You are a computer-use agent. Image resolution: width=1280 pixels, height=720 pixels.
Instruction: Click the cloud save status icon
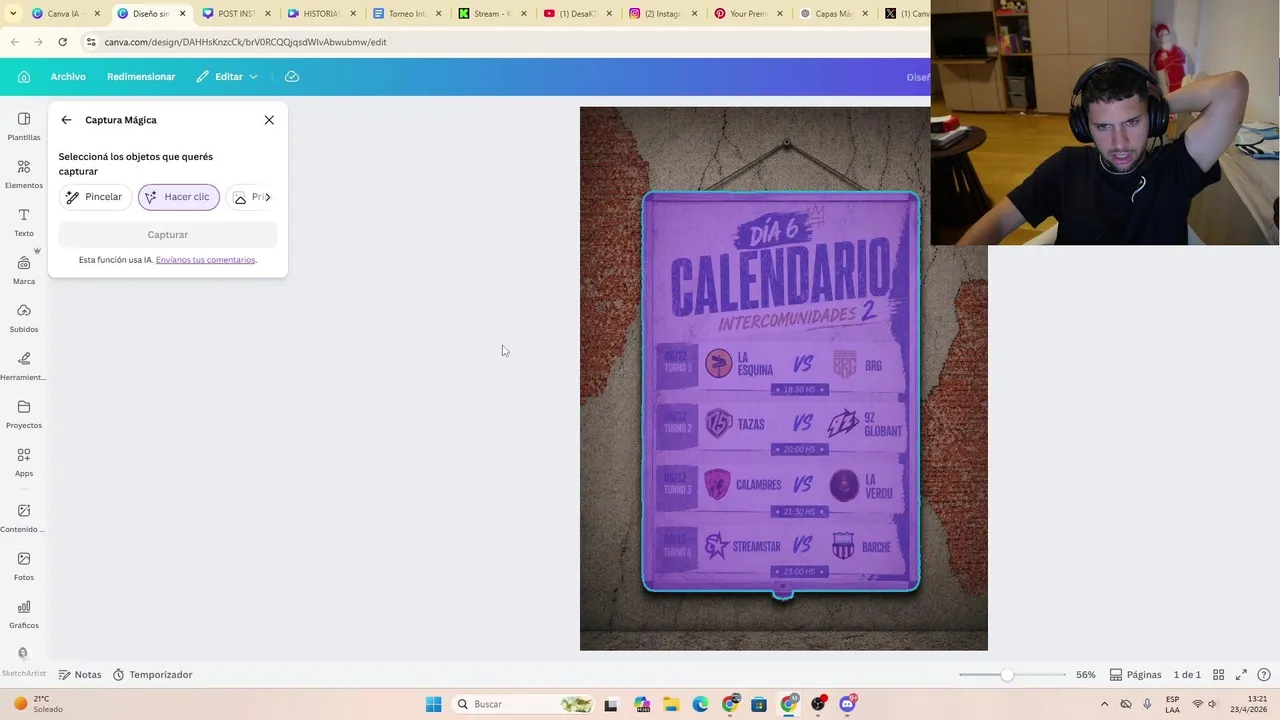(292, 77)
